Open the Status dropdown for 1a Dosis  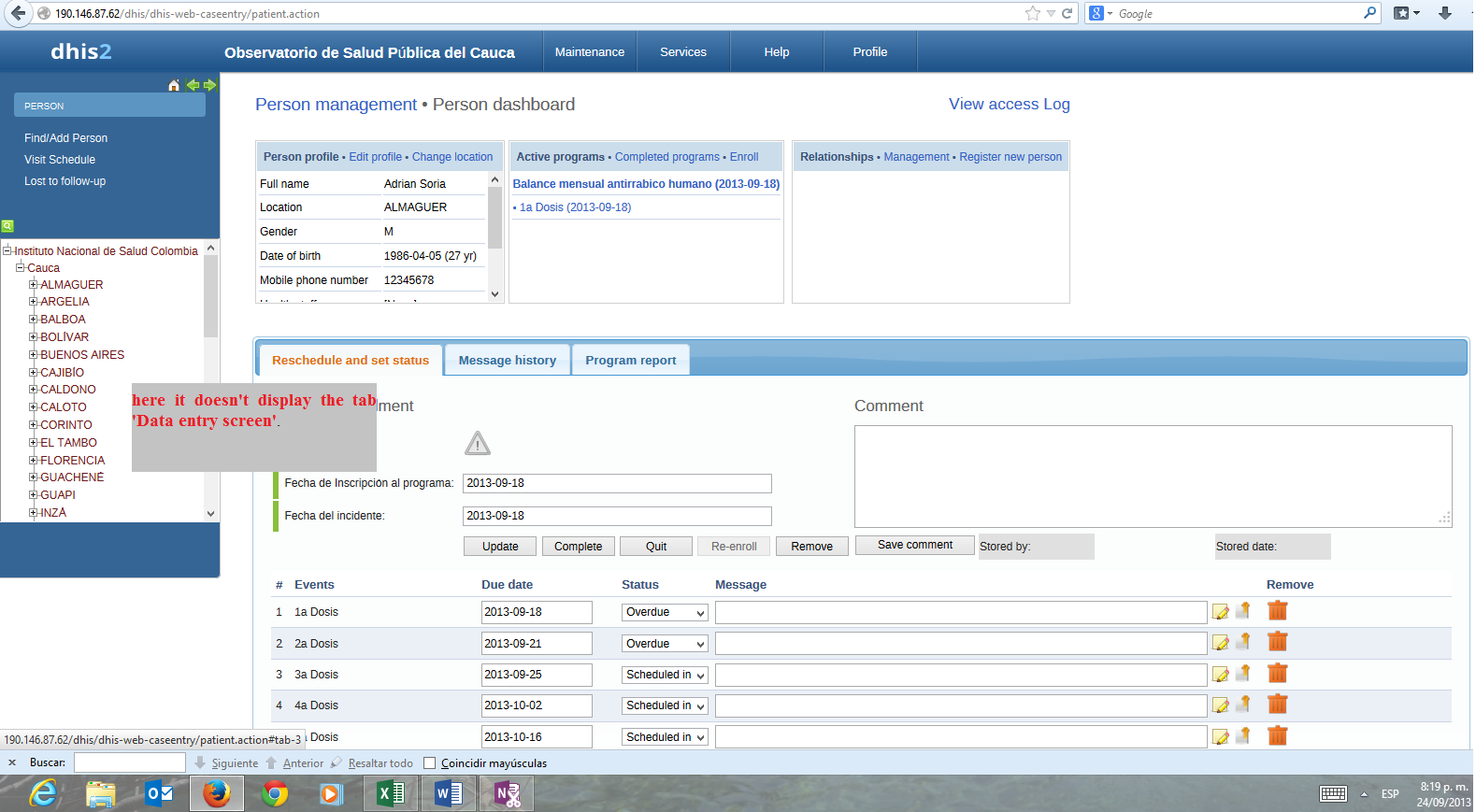pos(665,612)
